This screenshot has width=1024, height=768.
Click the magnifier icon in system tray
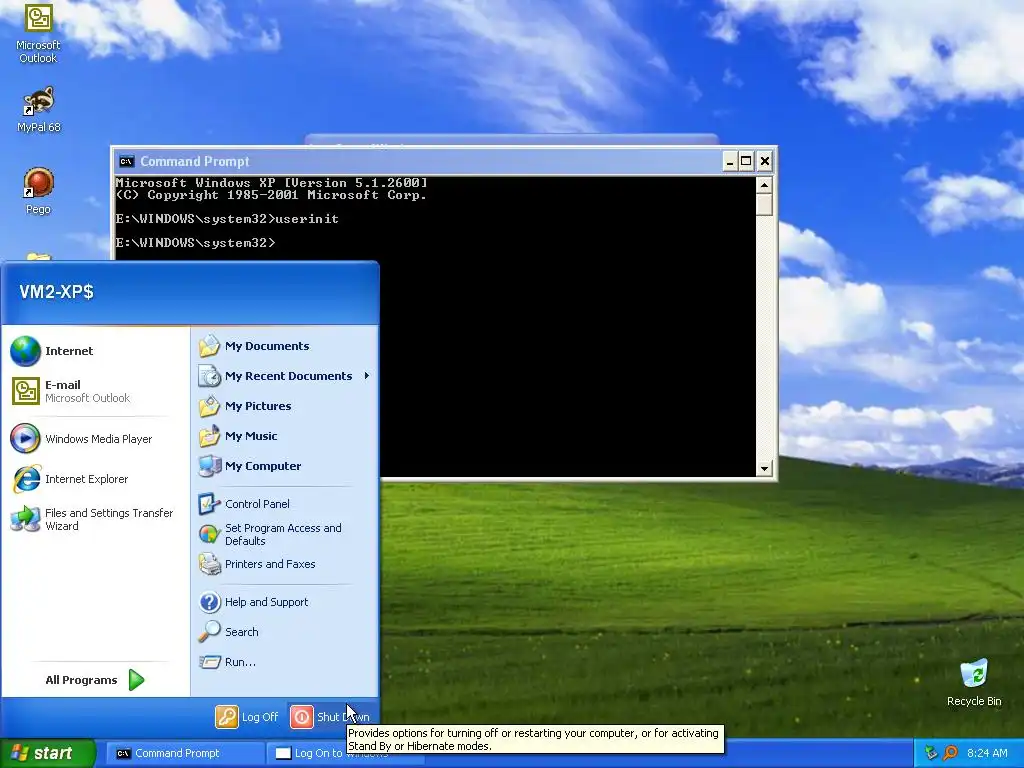pyautogui.click(x=950, y=753)
